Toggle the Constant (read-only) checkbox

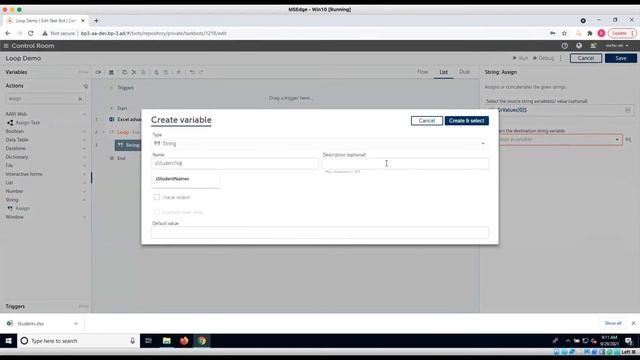point(156,212)
